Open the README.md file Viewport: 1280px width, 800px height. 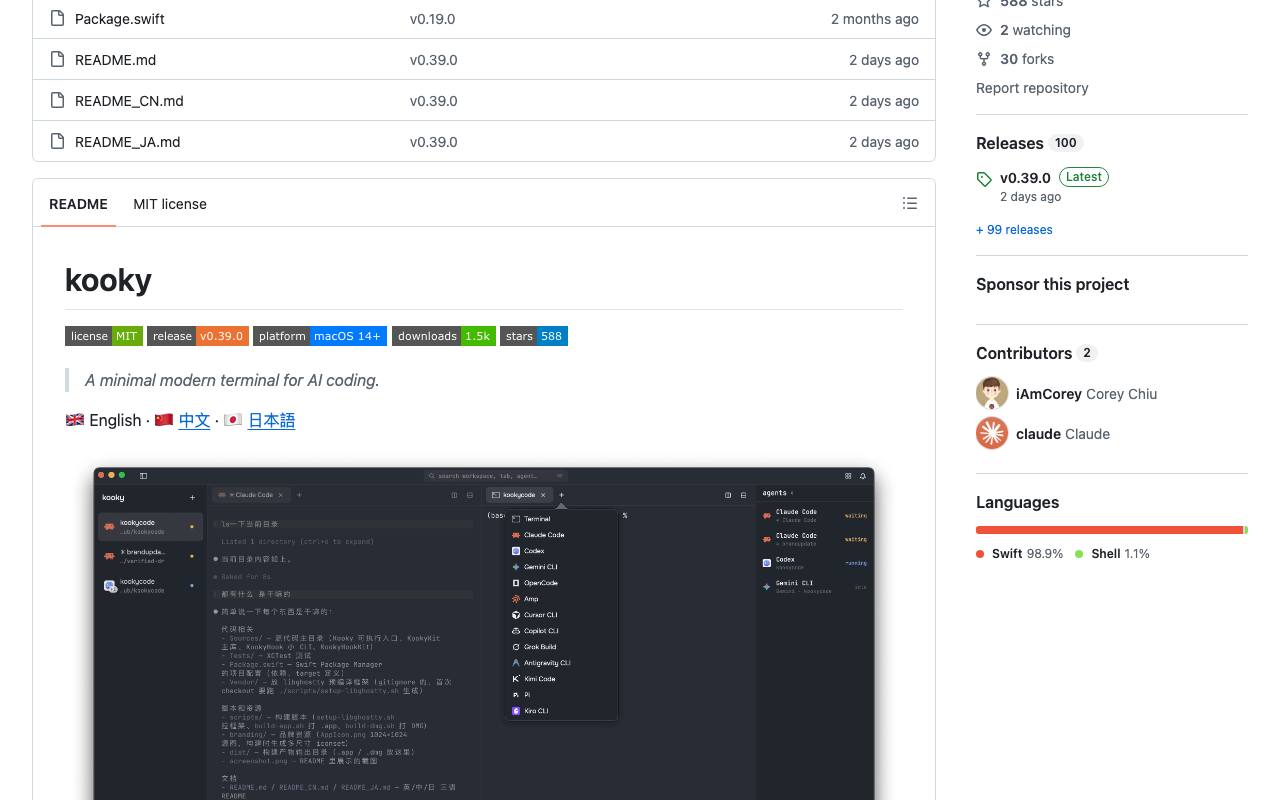point(115,60)
